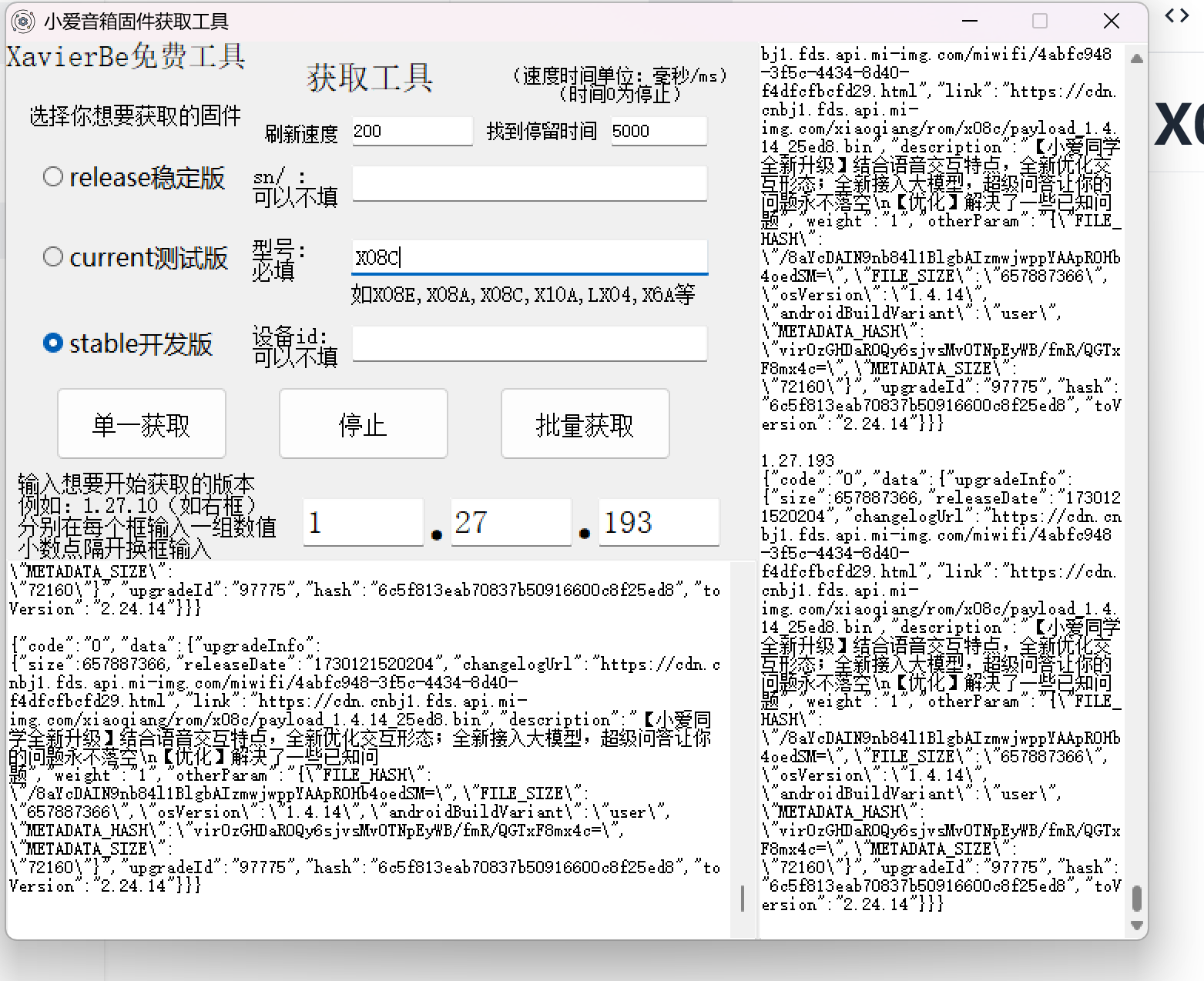Viewport: 1204px width, 981px height.
Task: Click the 速度时间单位: 毫秒/ms note
Action: point(619,75)
